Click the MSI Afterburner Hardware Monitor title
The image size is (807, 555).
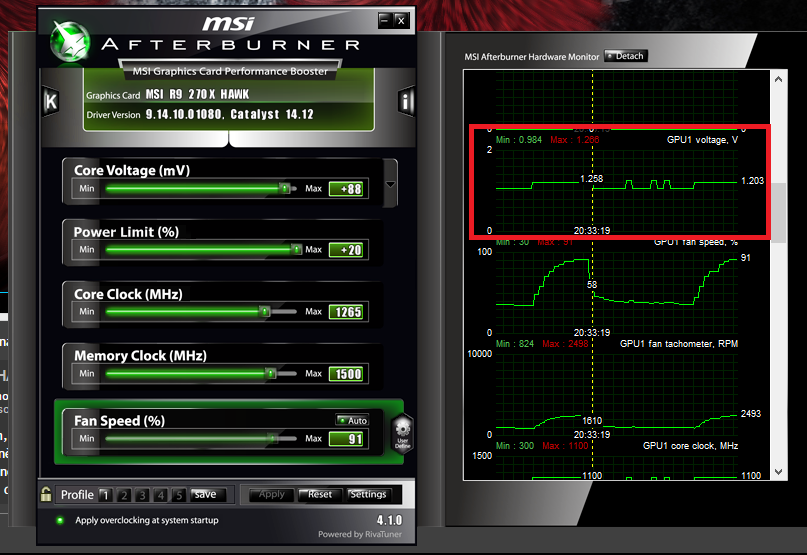coord(532,57)
